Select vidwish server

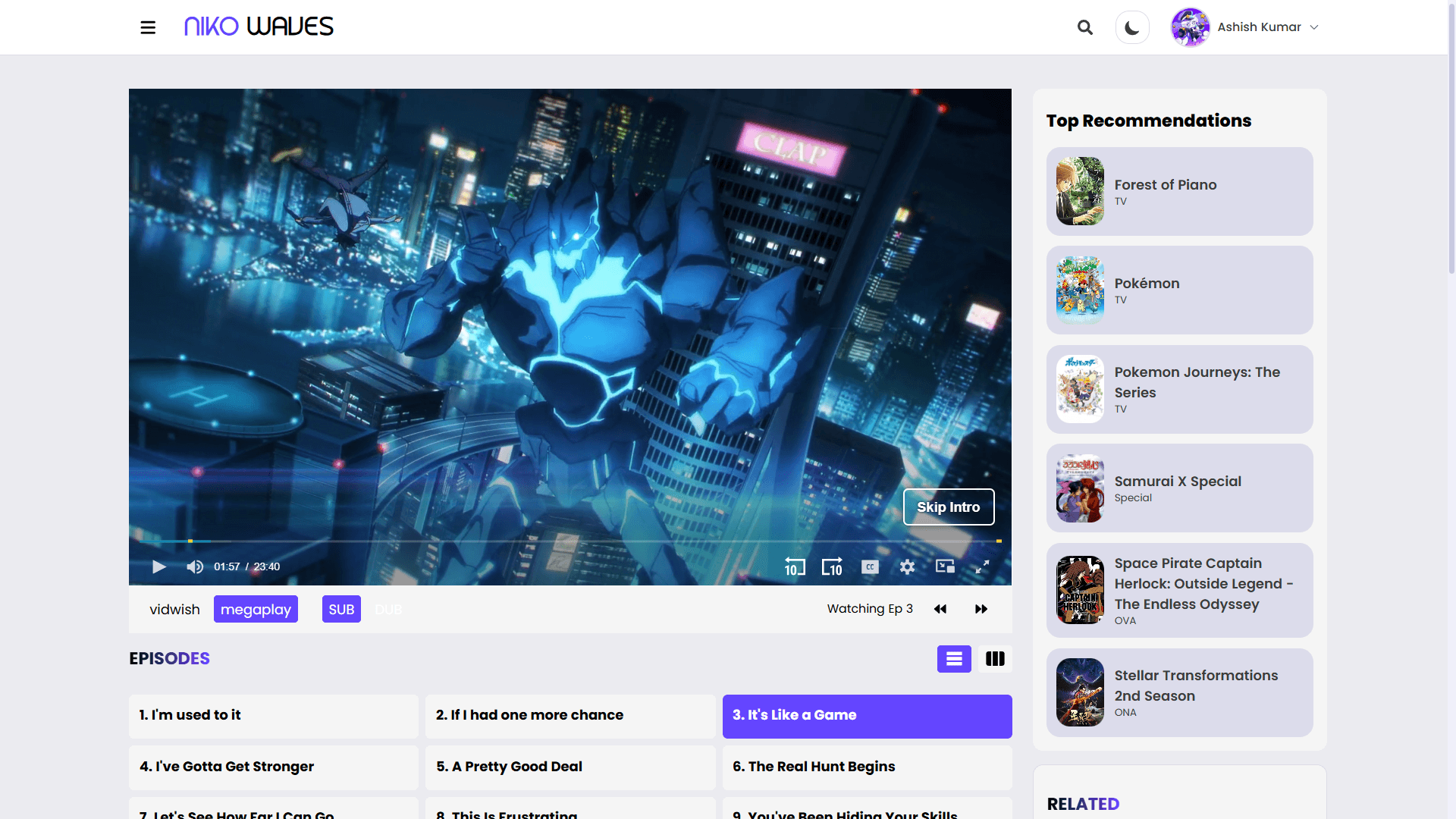[174, 609]
